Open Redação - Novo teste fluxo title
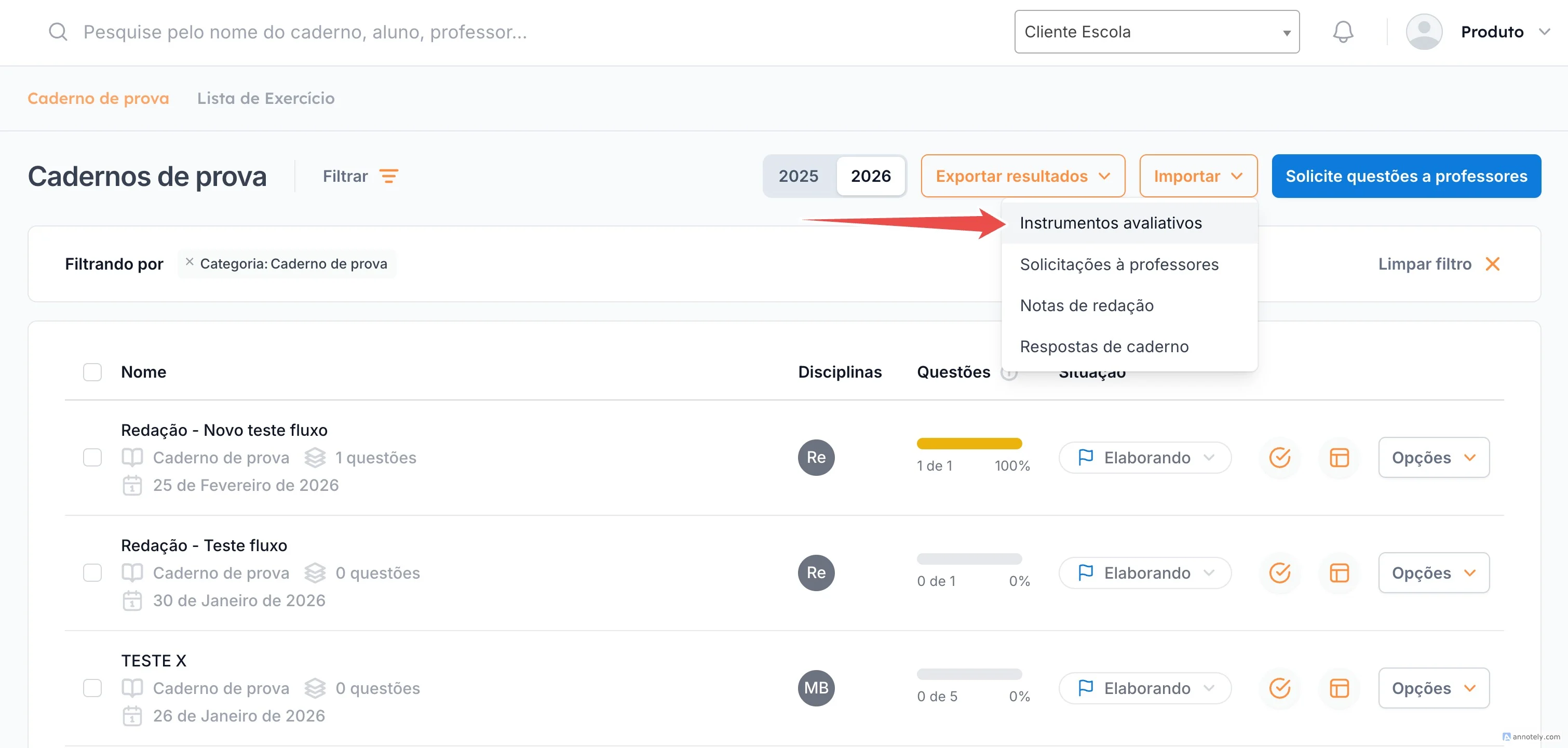 click(x=224, y=430)
